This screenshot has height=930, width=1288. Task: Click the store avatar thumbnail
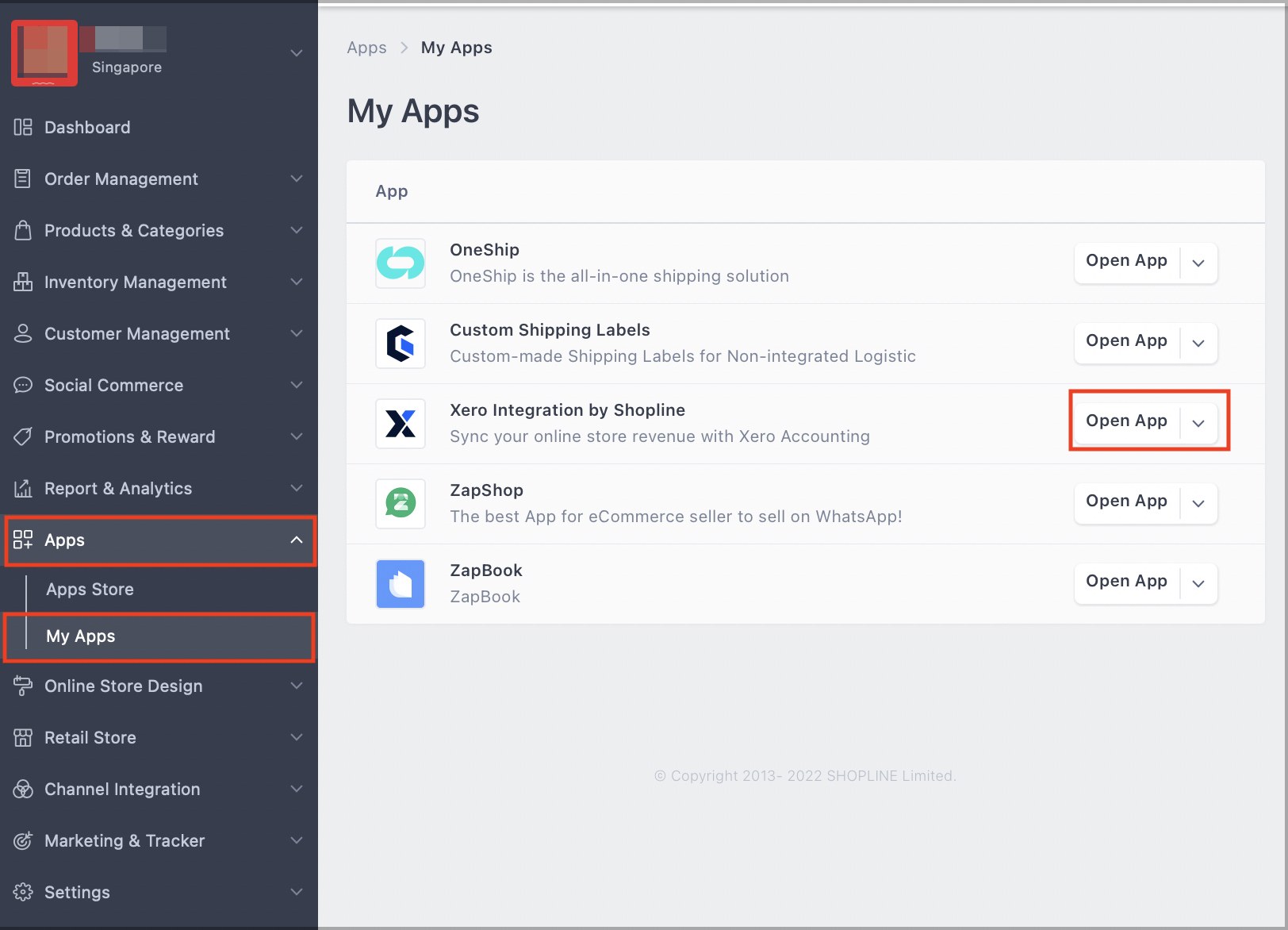click(x=44, y=53)
